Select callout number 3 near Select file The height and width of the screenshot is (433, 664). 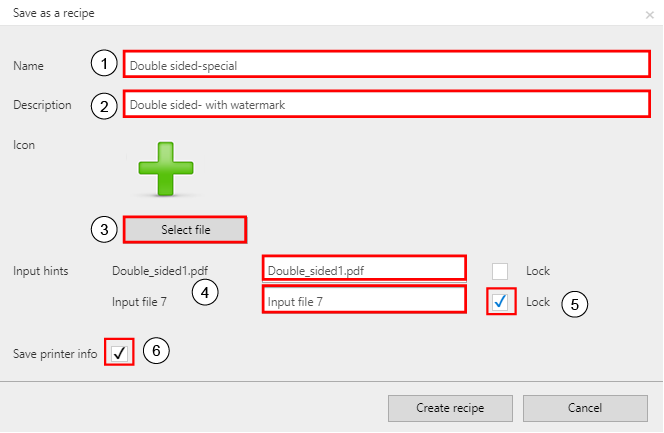tap(103, 229)
